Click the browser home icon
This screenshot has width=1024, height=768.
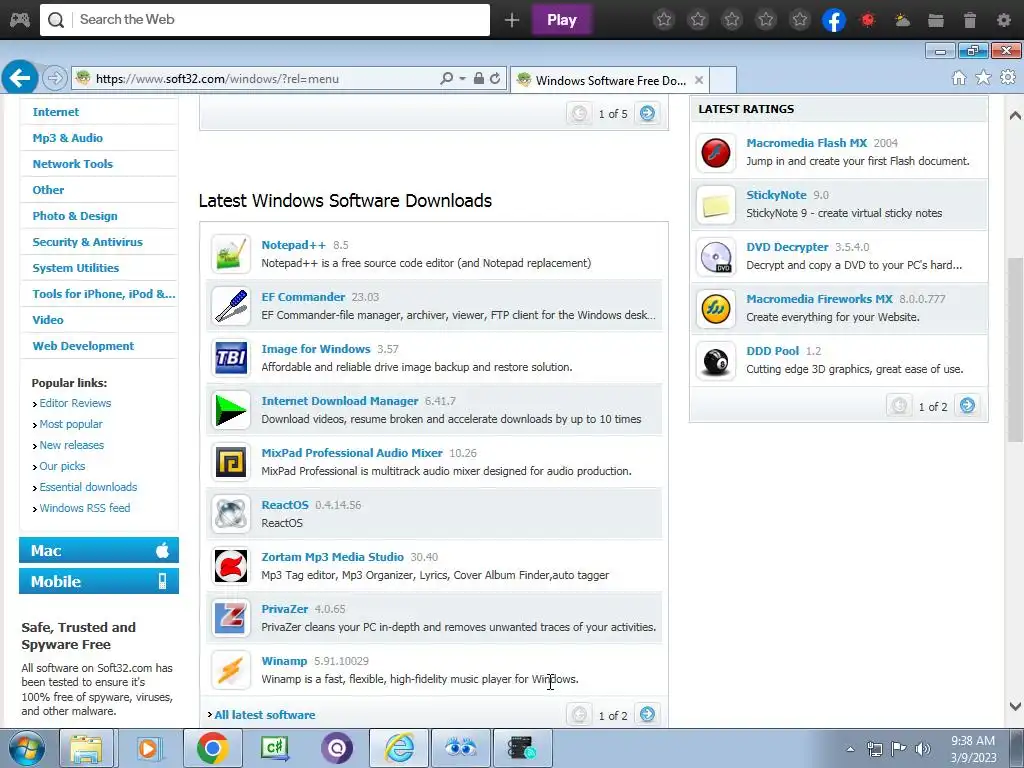tap(959, 78)
